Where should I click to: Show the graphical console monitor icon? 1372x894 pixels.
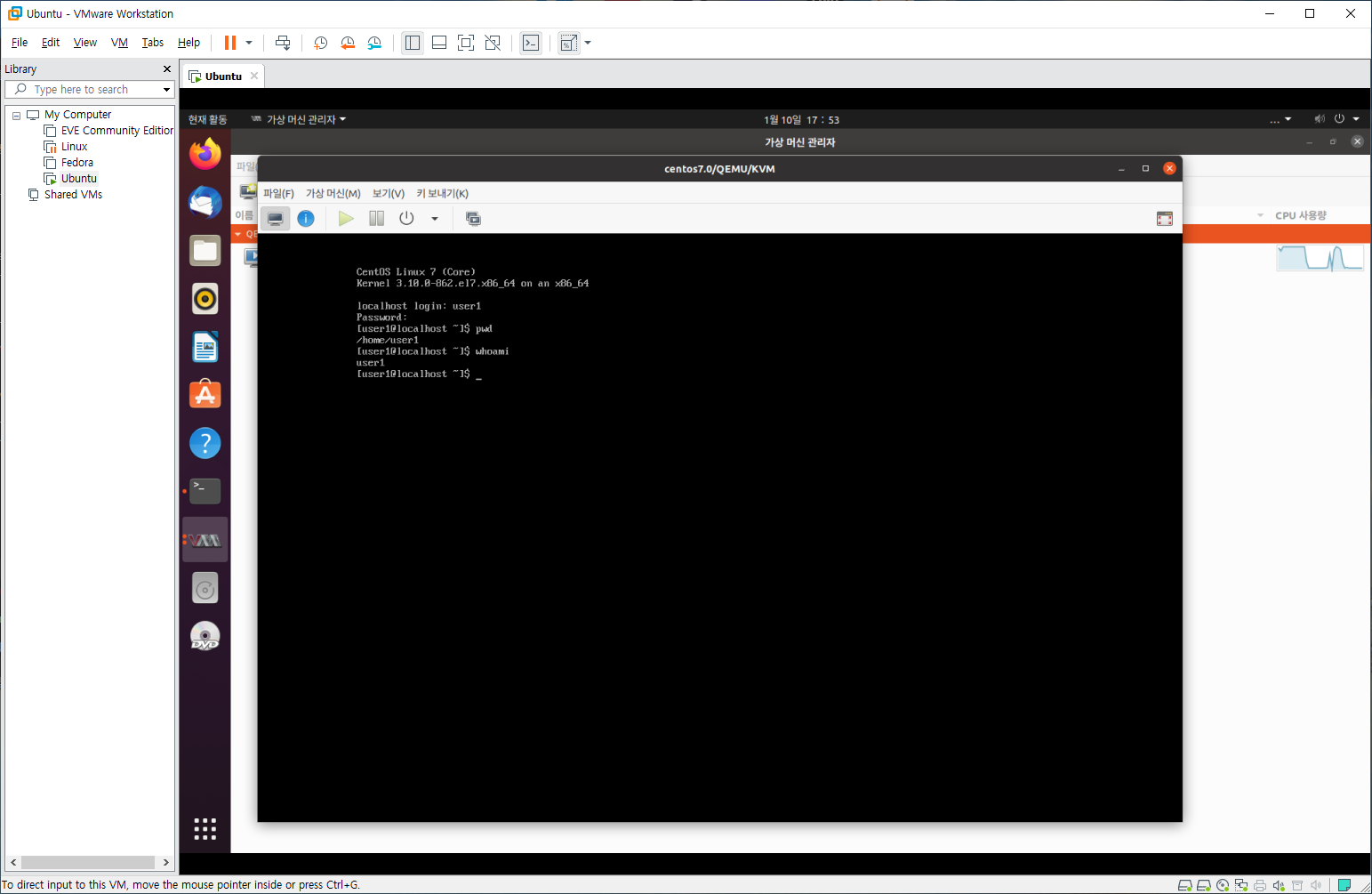[x=276, y=219]
